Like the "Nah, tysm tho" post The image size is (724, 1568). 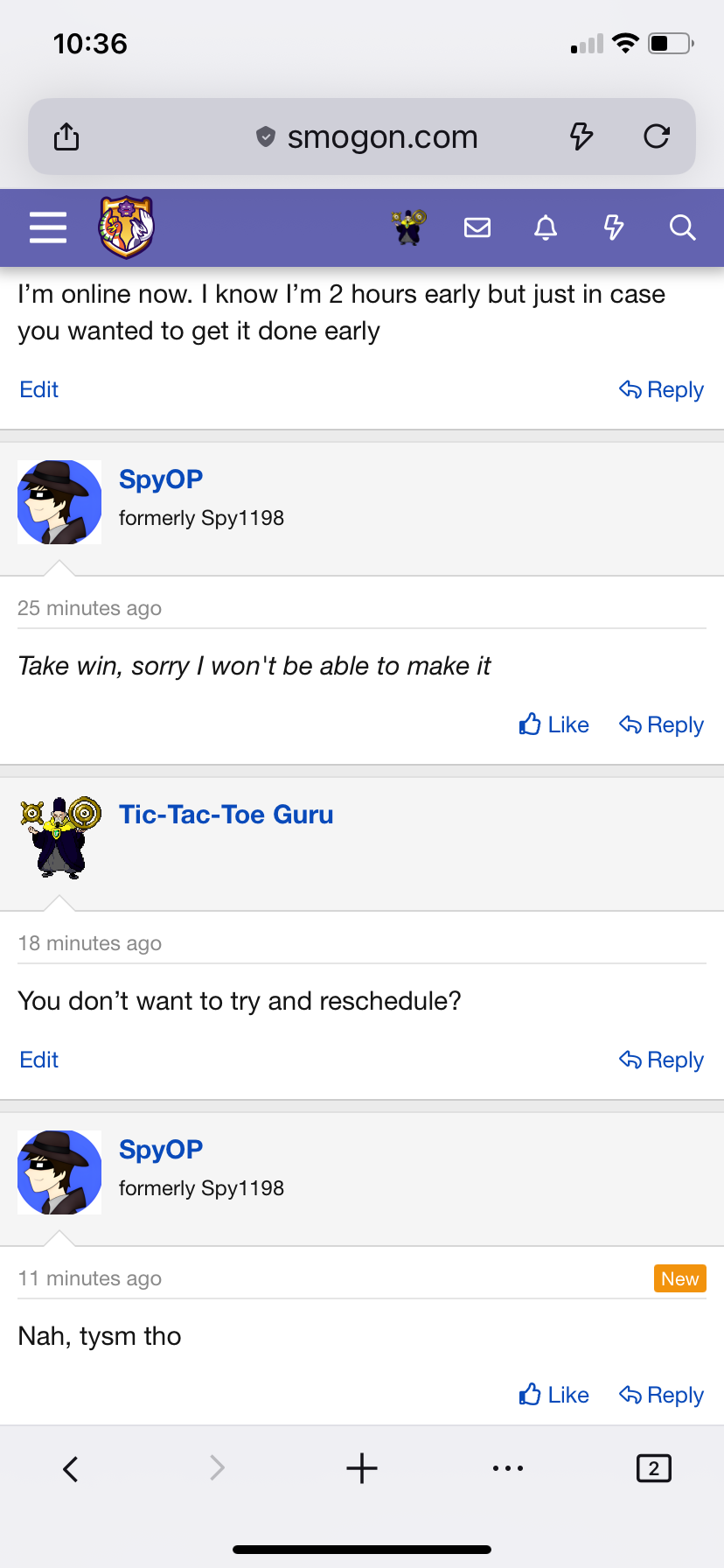pyautogui.click(x=554, y=1395)
